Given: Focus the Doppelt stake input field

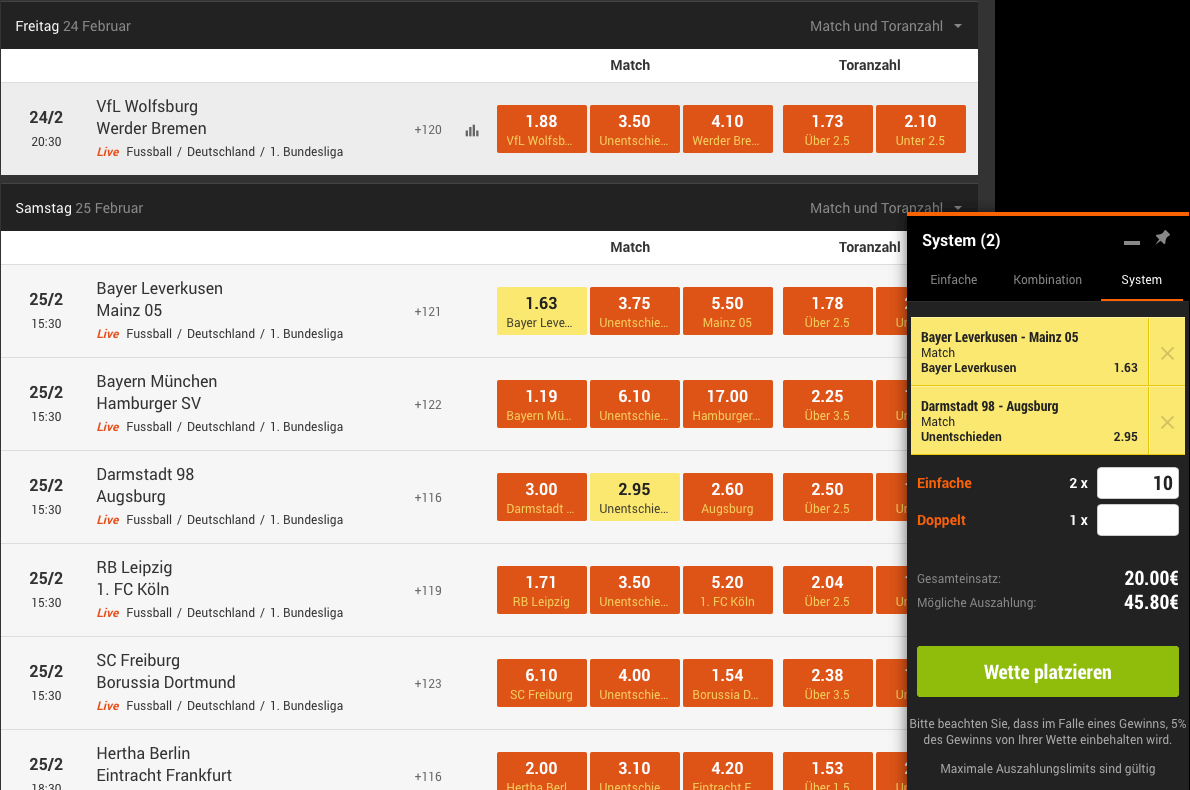Looking at the screenshot, I should pos(1138,520).
